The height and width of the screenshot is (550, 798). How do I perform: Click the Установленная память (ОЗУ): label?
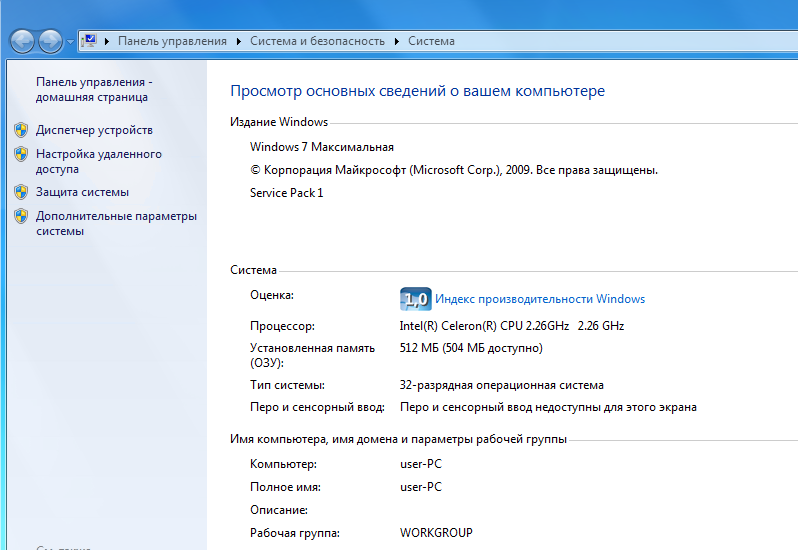coord(312,355)
